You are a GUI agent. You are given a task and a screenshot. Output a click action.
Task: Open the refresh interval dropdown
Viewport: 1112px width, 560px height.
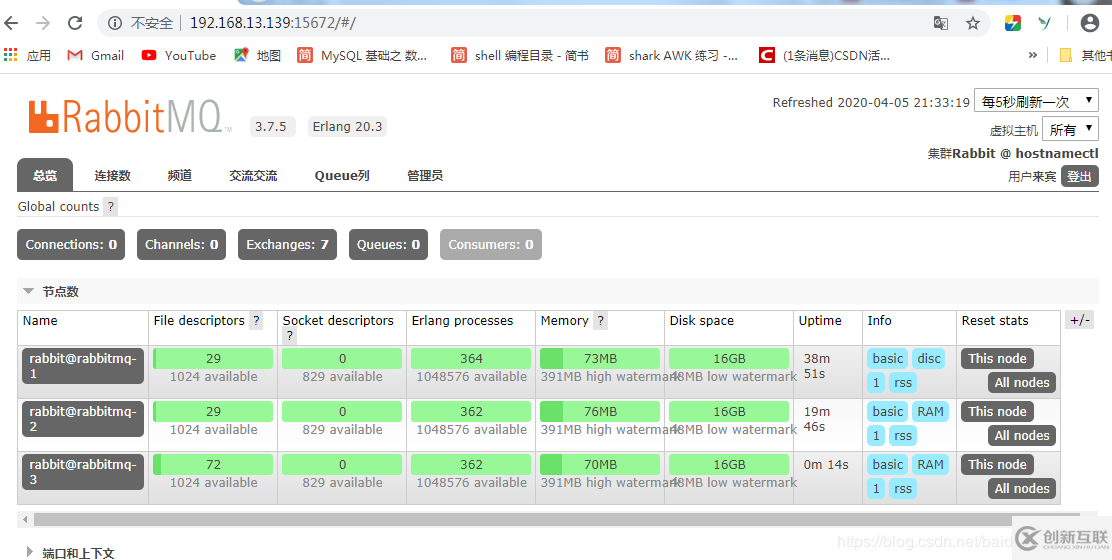pos(1036,101)
